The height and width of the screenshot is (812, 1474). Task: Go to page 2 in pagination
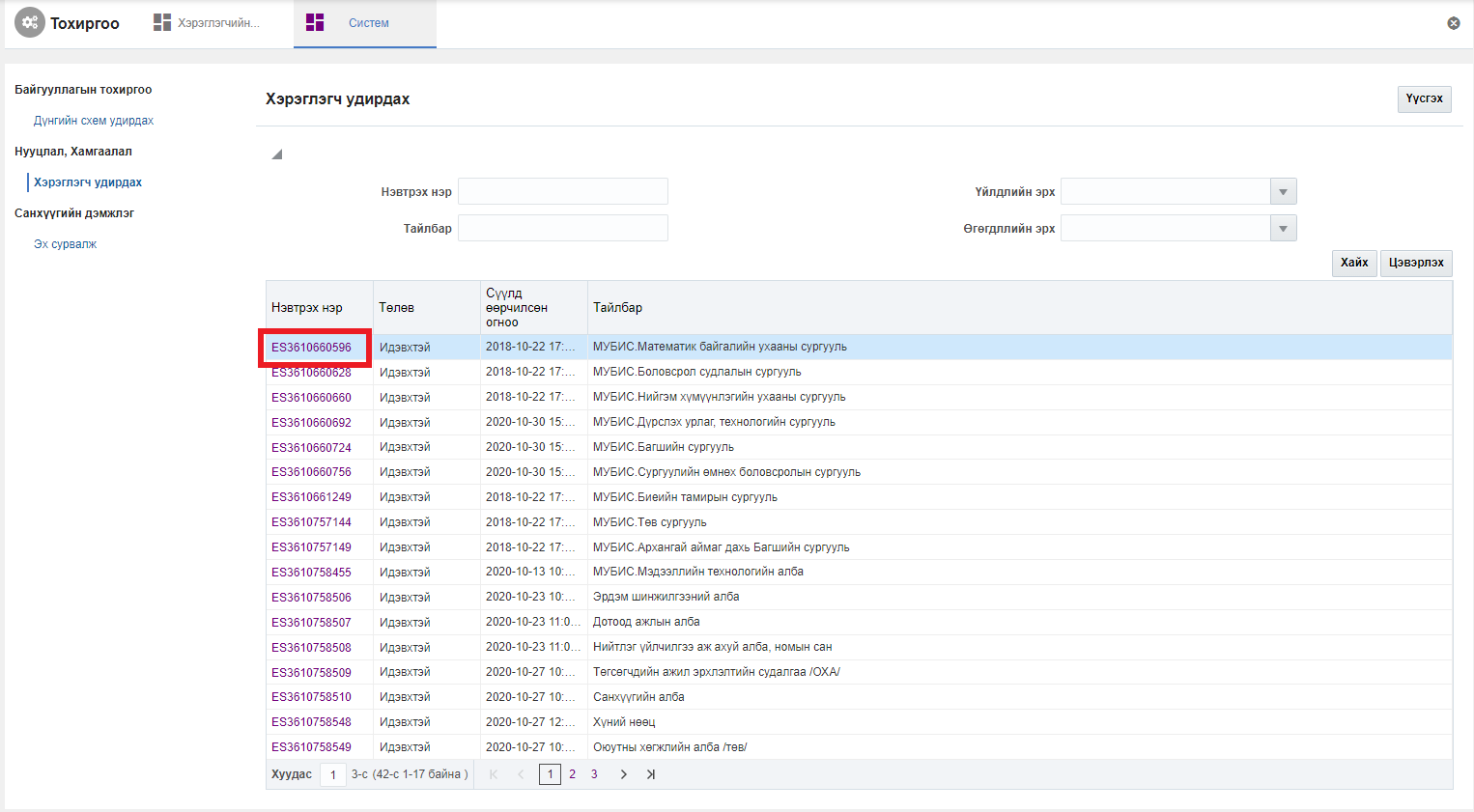(x=572, y=774)
